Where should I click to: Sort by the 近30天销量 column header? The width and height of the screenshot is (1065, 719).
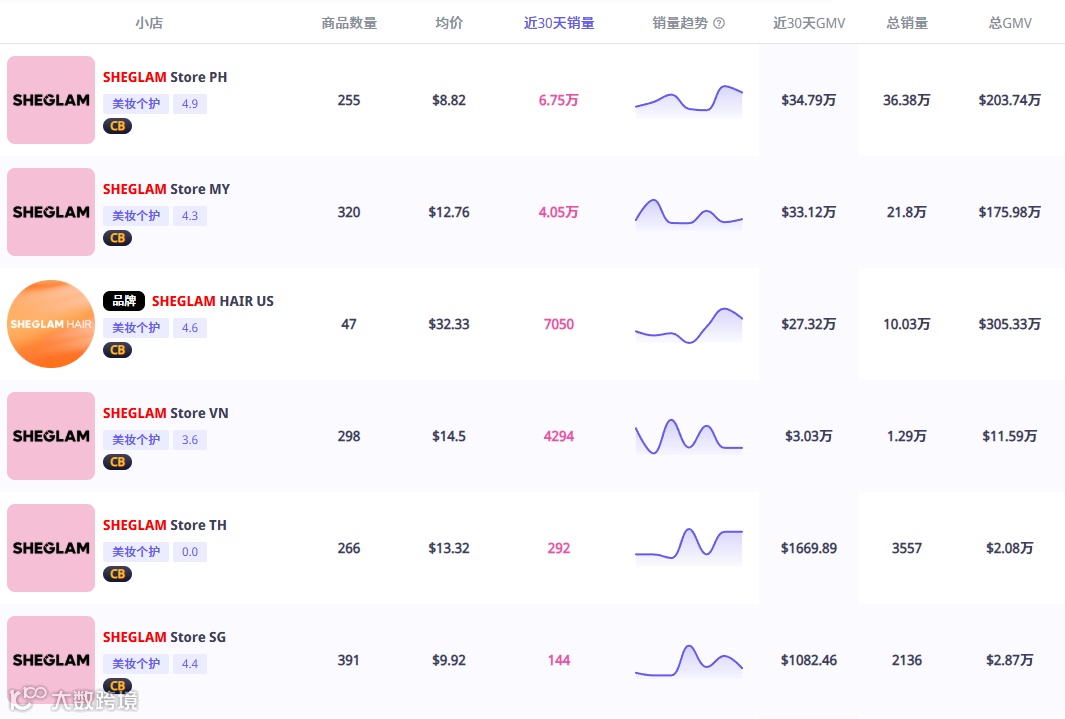point(559,23)
